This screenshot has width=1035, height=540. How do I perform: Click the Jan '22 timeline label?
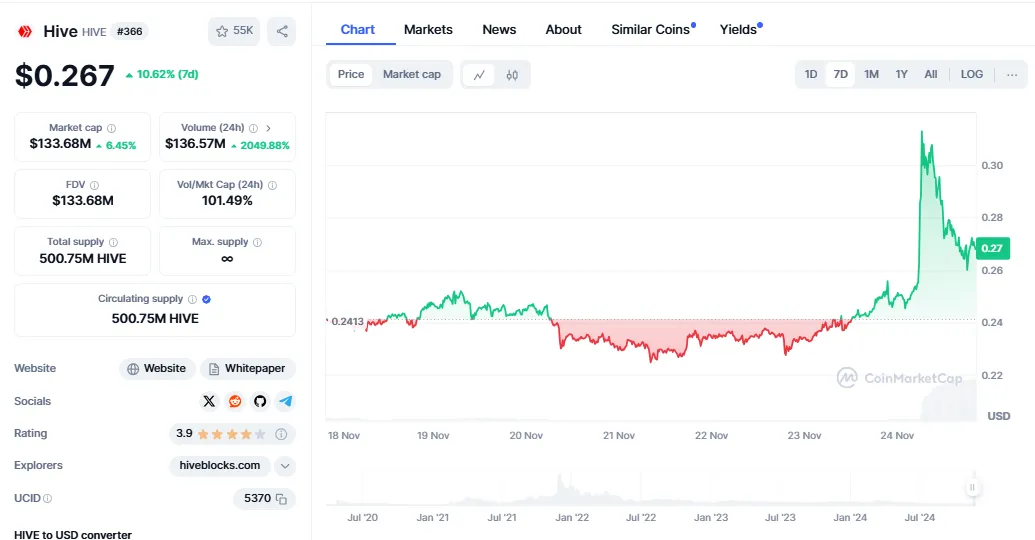click(572, 518)
